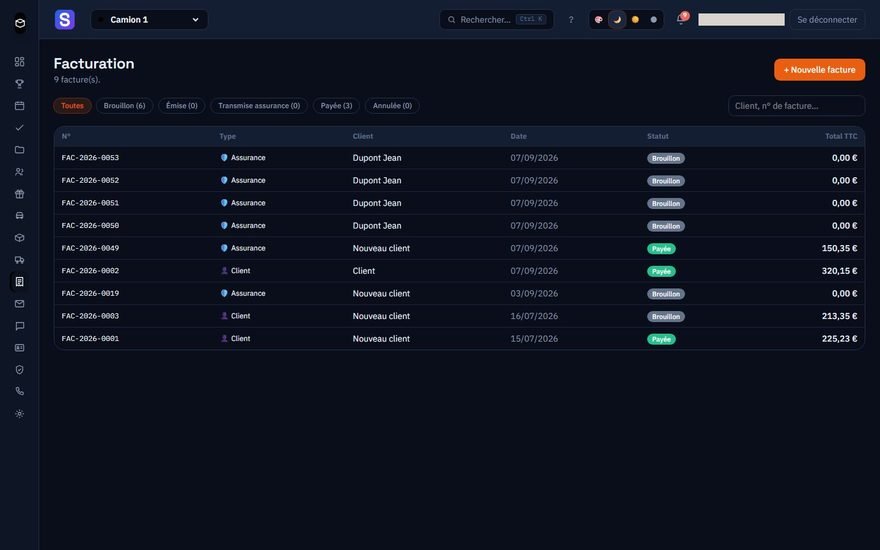Click the Total TTC column header
Image resolution: width=880 pixels, height=550 pixels.
coord(841,136)
